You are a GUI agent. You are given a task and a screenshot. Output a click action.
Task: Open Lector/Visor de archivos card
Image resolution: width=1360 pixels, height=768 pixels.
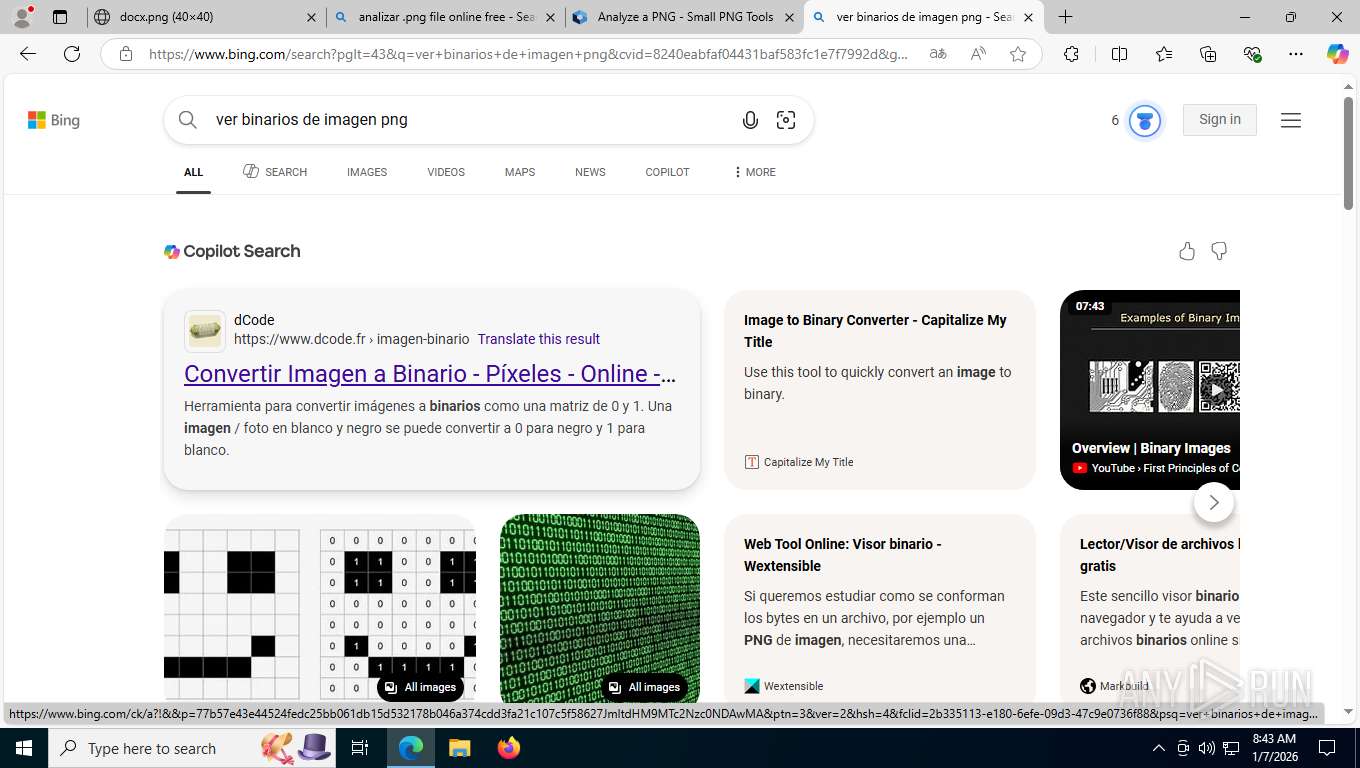point(1150,608)
